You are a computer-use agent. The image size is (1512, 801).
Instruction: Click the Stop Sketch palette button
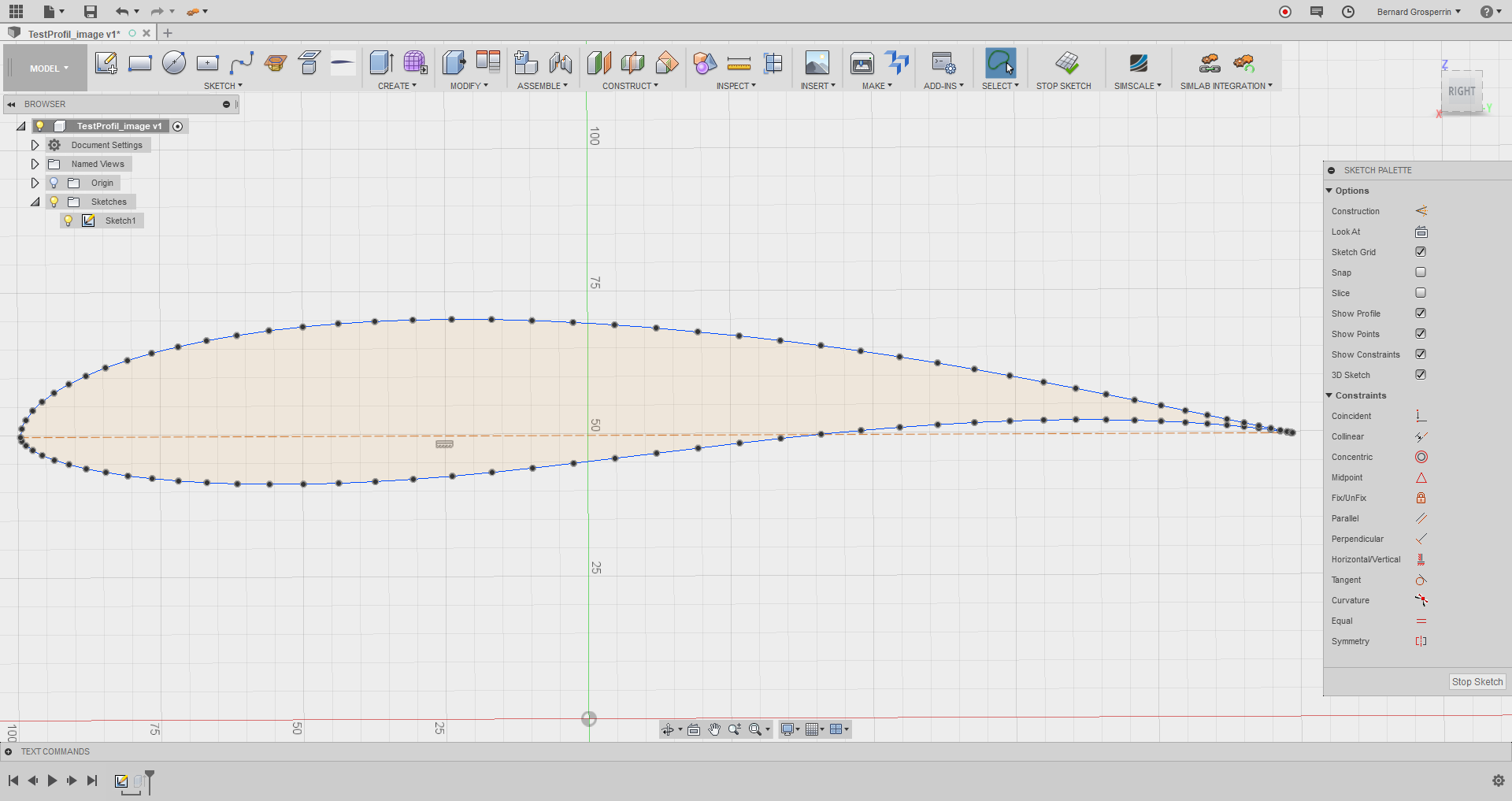[x=1477, y=682]
